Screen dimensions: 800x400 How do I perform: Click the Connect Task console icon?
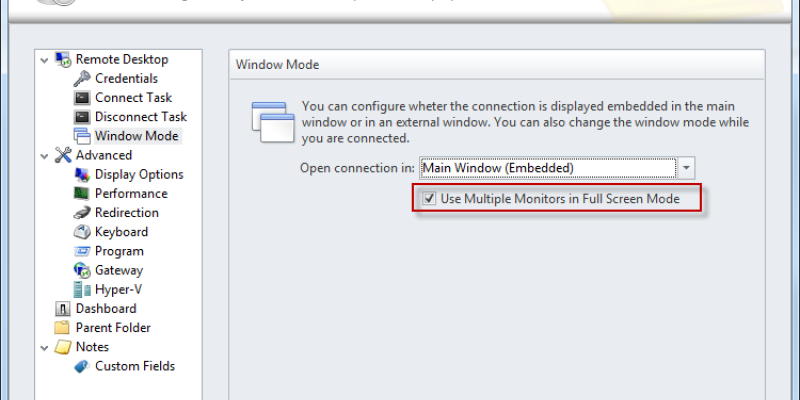point(82,98)
